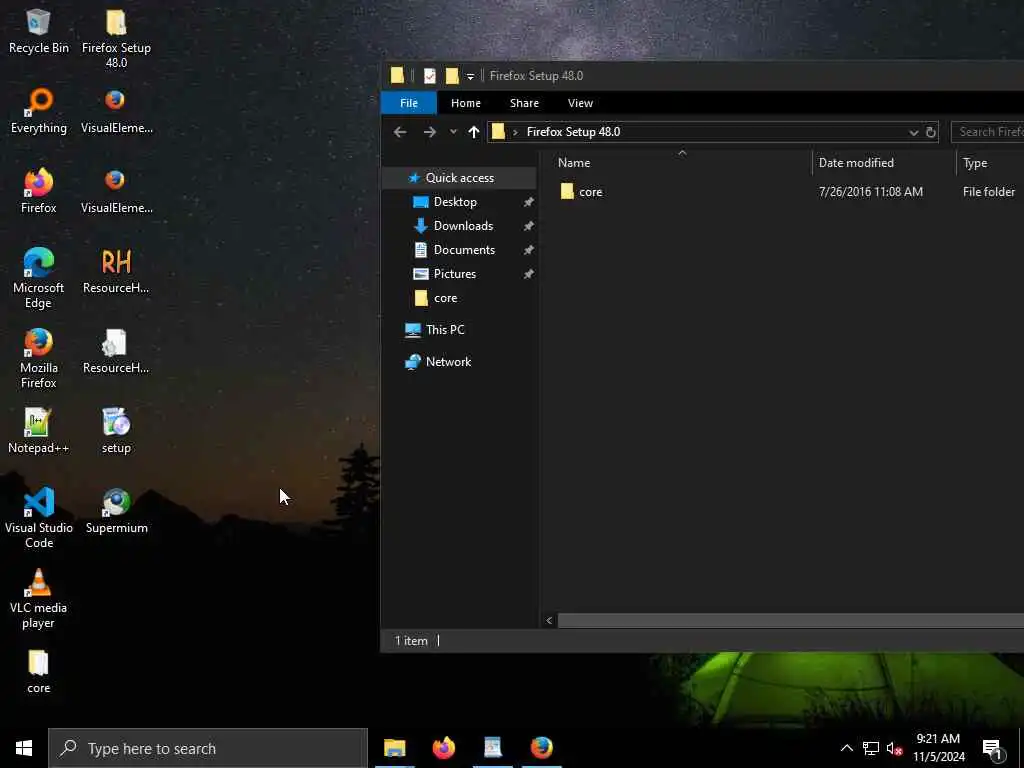
Task: Select the Firefox desktop shortcut
Action: pyautogui.click(x=39, y=191)
